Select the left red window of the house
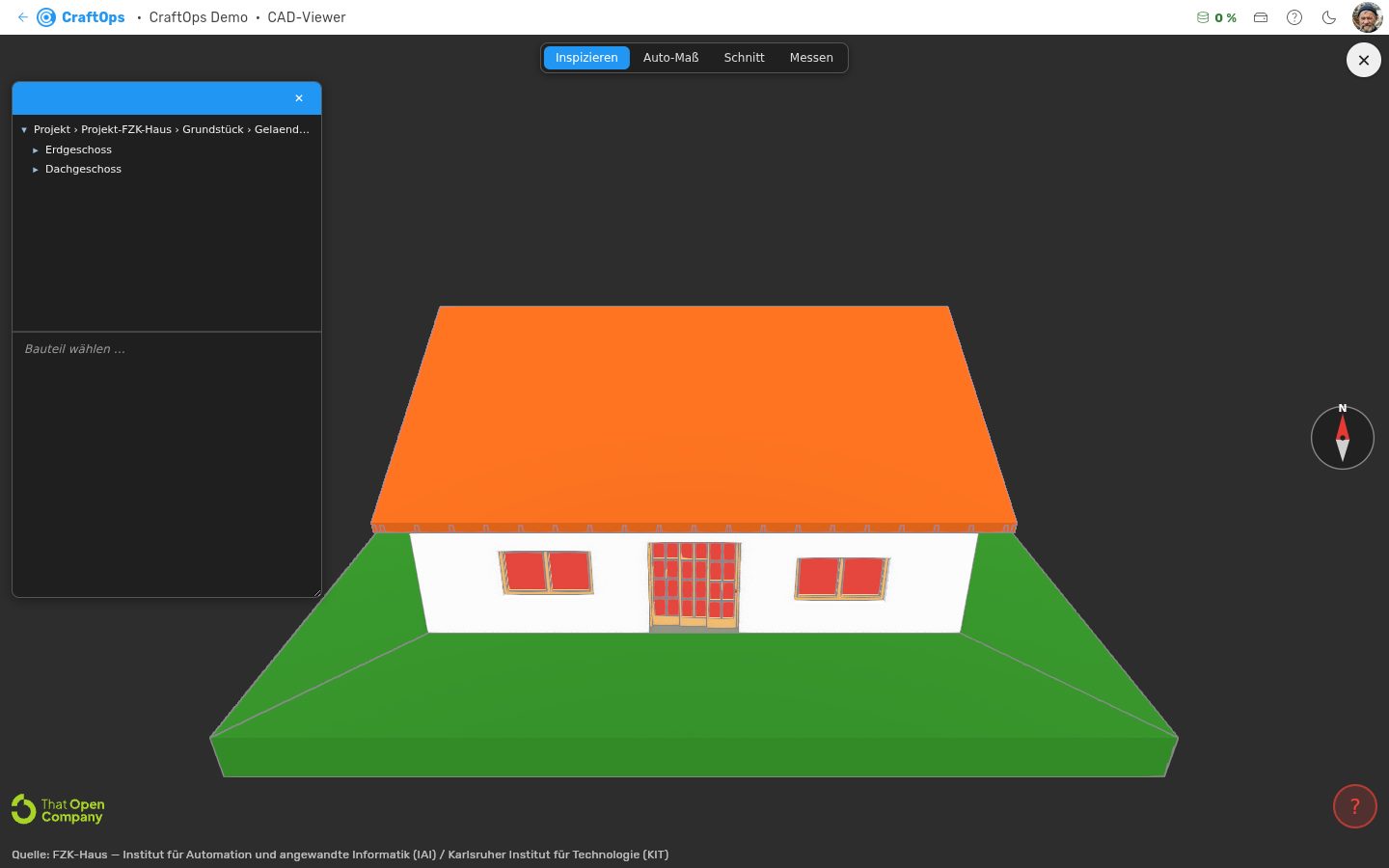1389x868 pixels. [545, 572]
